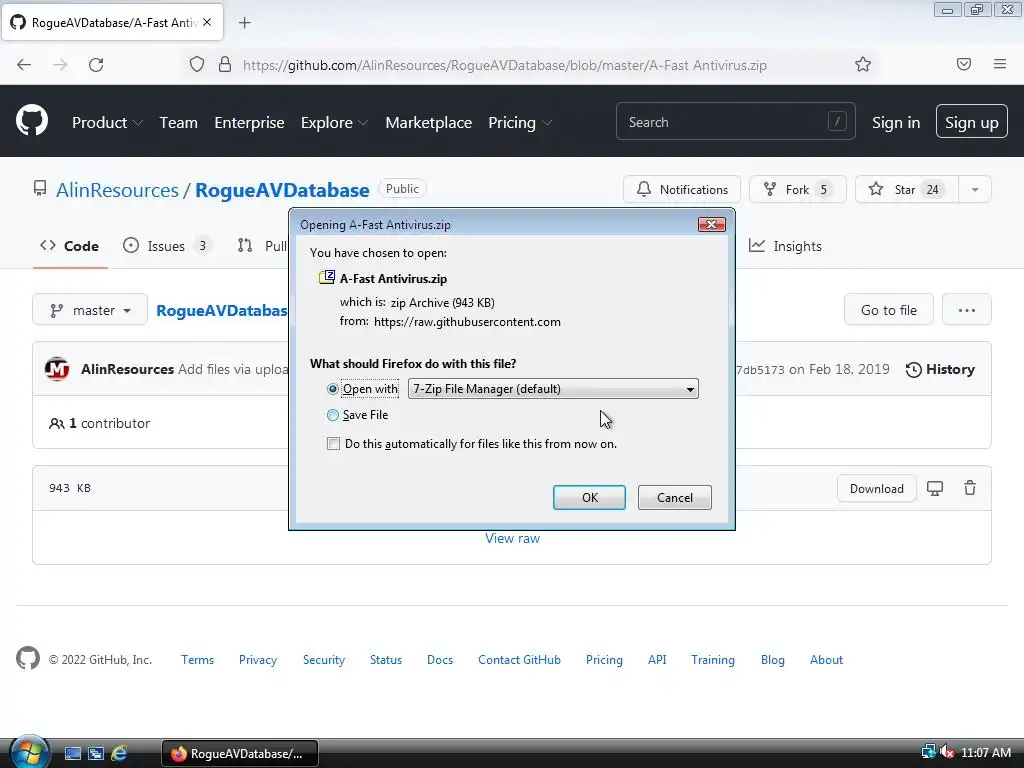
Task: Click Cancel in the download dialog
Action: point(675,498)
